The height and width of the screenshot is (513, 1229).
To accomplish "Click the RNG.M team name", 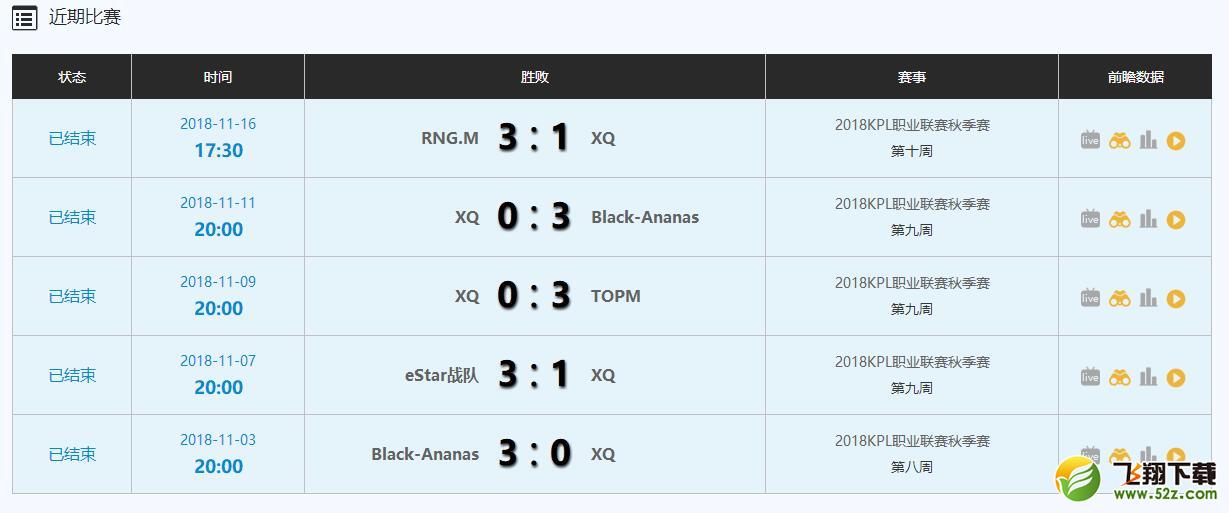I will coord(450,138).
